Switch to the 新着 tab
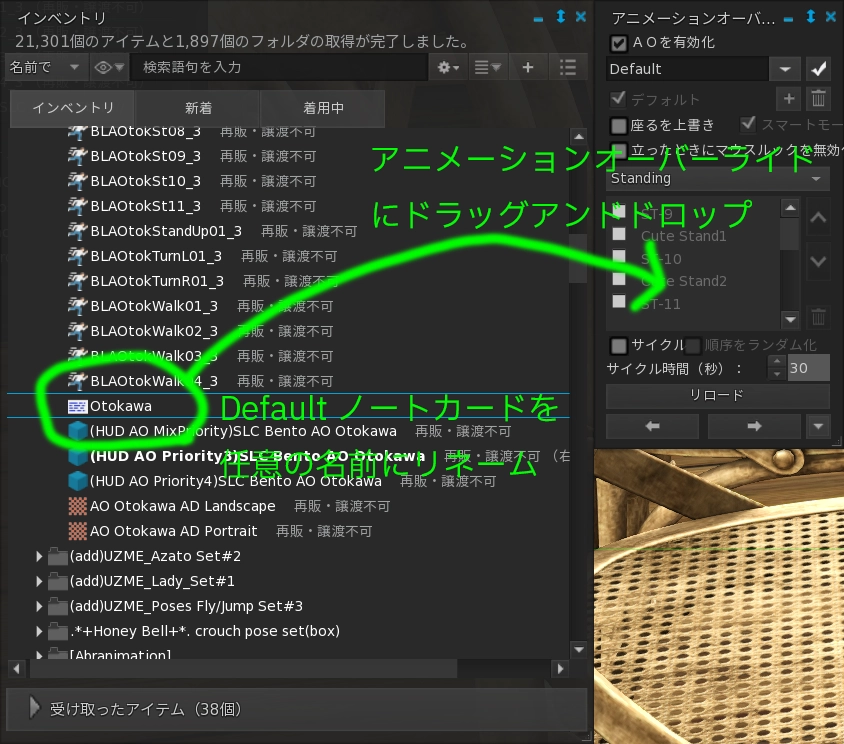The width and height of the screenshot is (844, 744). pos(198,108)
